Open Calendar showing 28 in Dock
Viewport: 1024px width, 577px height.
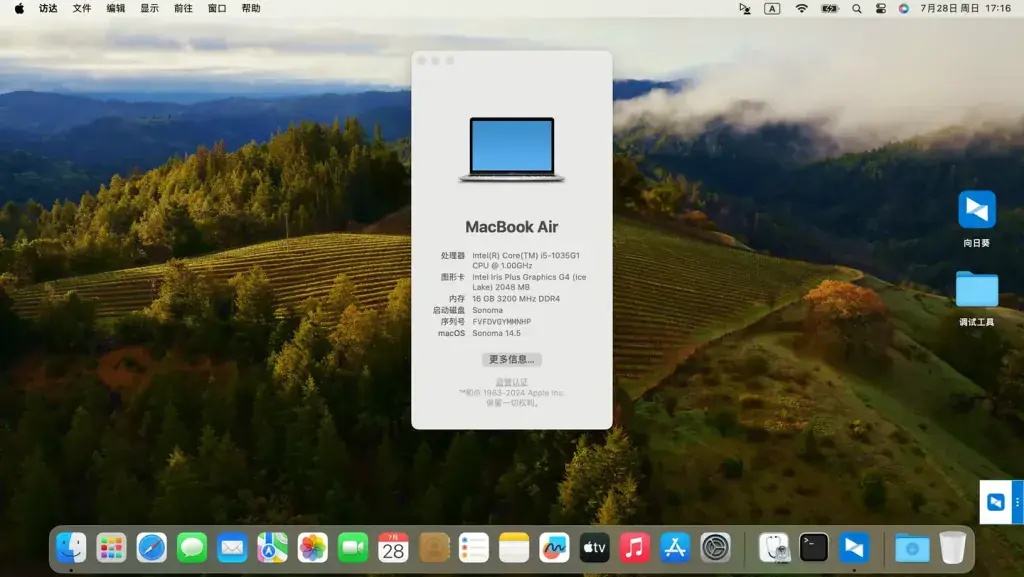[393, 547]
